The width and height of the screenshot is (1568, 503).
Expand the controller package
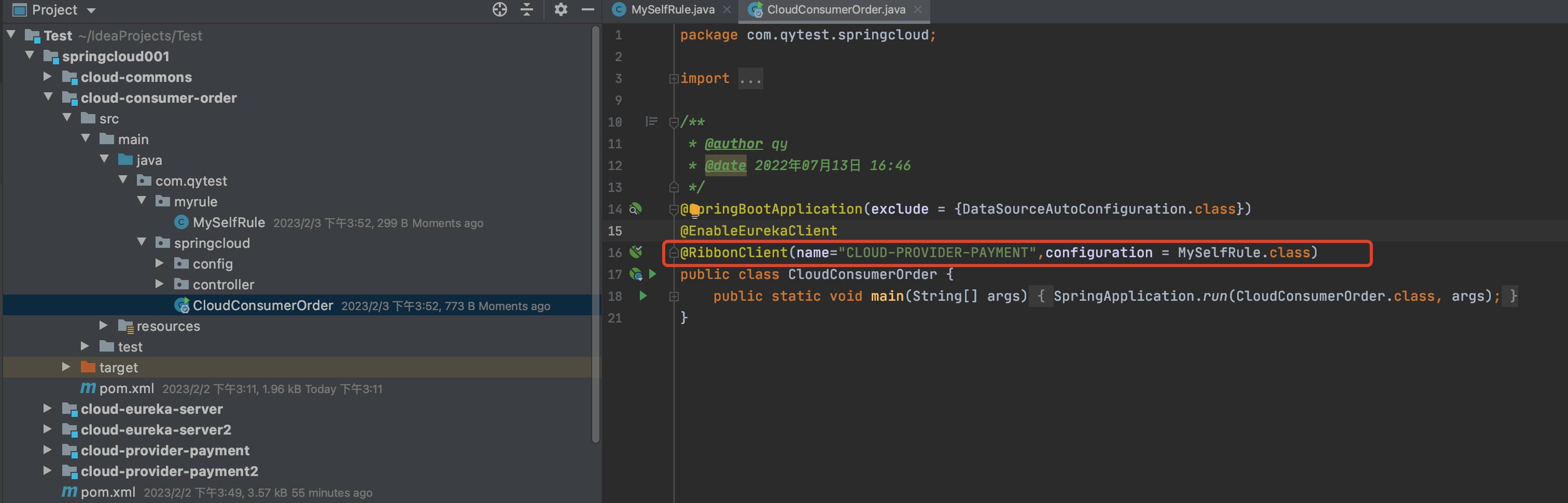click(x=160, y=284)
